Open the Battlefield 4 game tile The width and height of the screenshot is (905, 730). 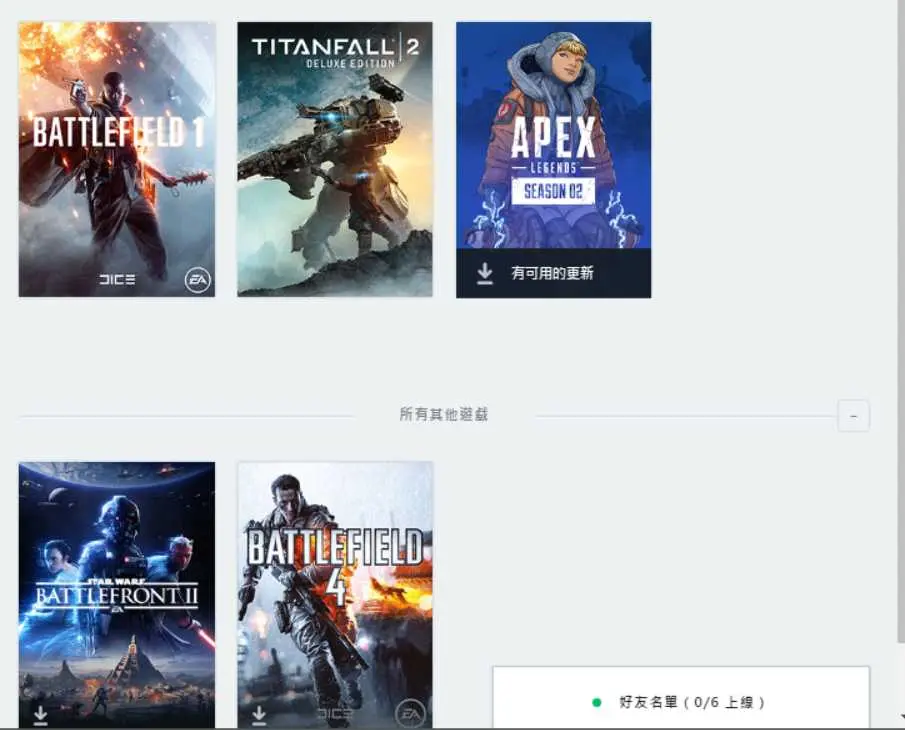[335, 594]
